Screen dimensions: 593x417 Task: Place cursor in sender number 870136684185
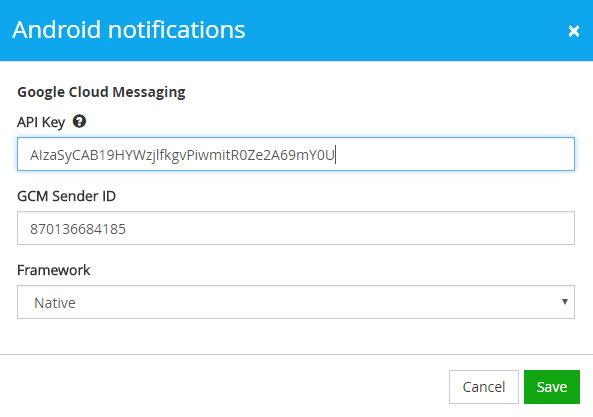coord(78,229)
